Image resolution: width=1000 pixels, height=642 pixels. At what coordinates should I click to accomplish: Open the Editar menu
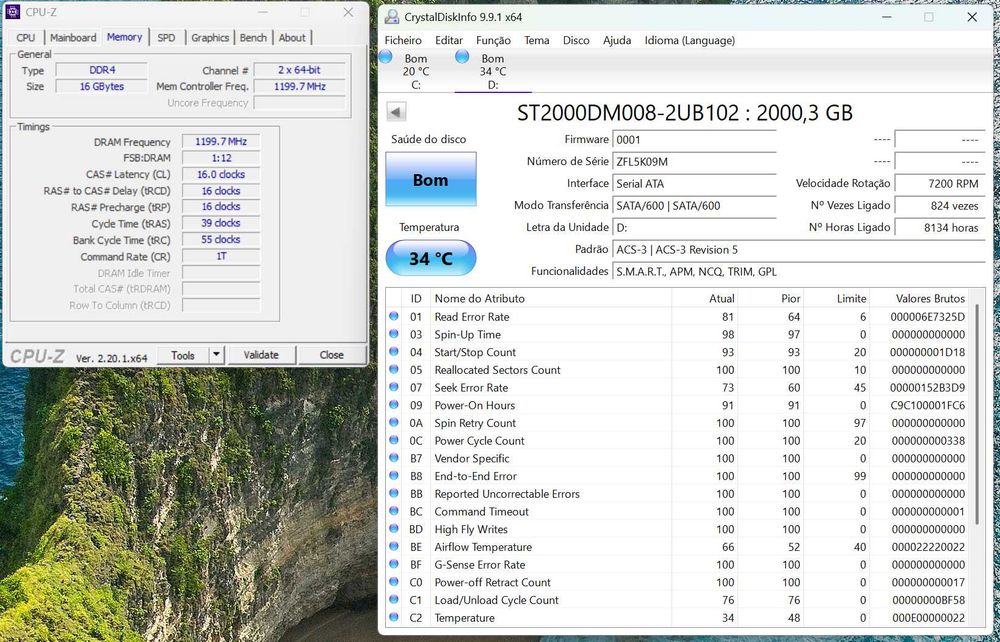point(449,40)
